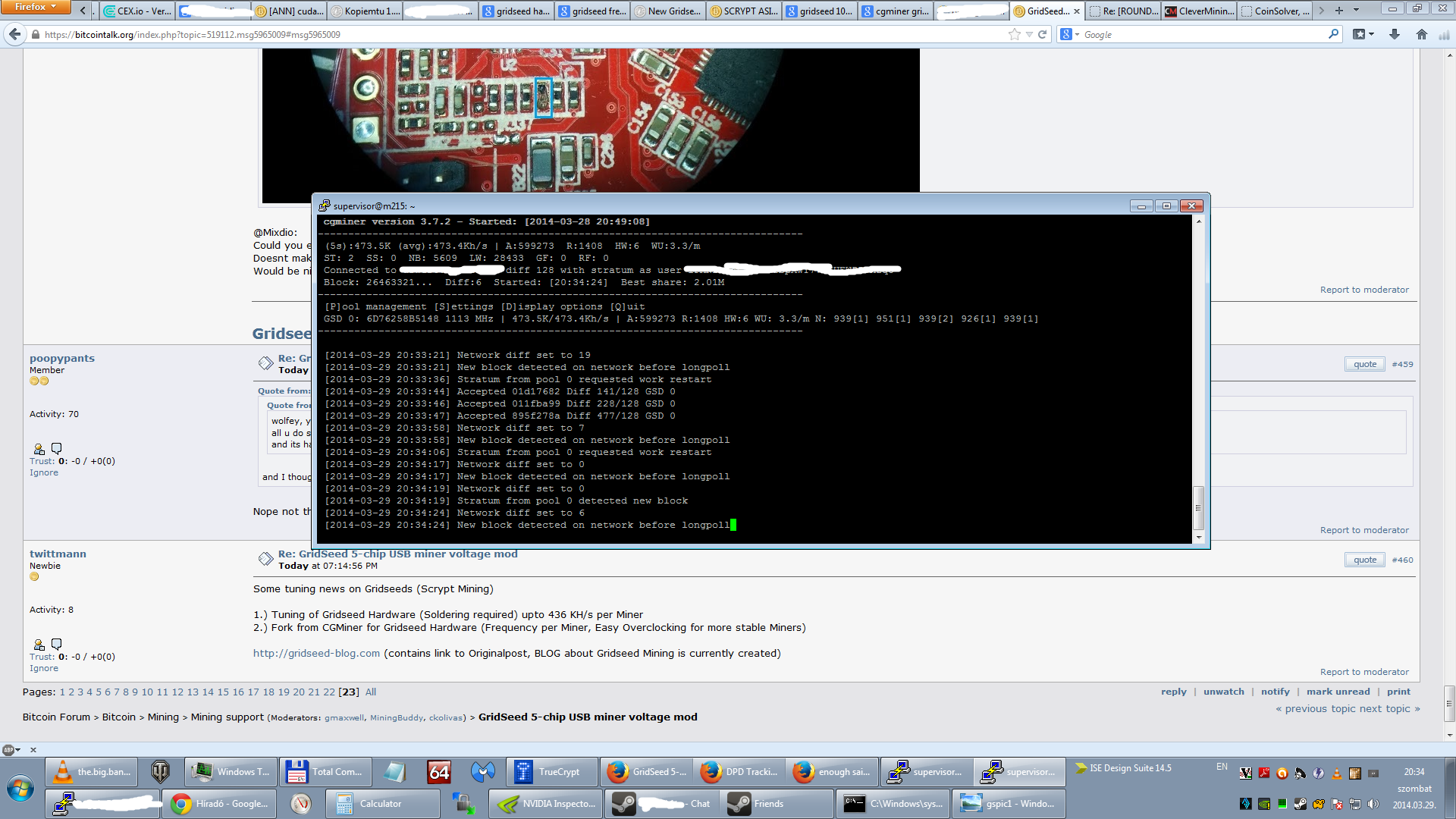Viewport: 1456px width, 819px height.
Task: Mark the topic unread
Action: point(1338,692)
